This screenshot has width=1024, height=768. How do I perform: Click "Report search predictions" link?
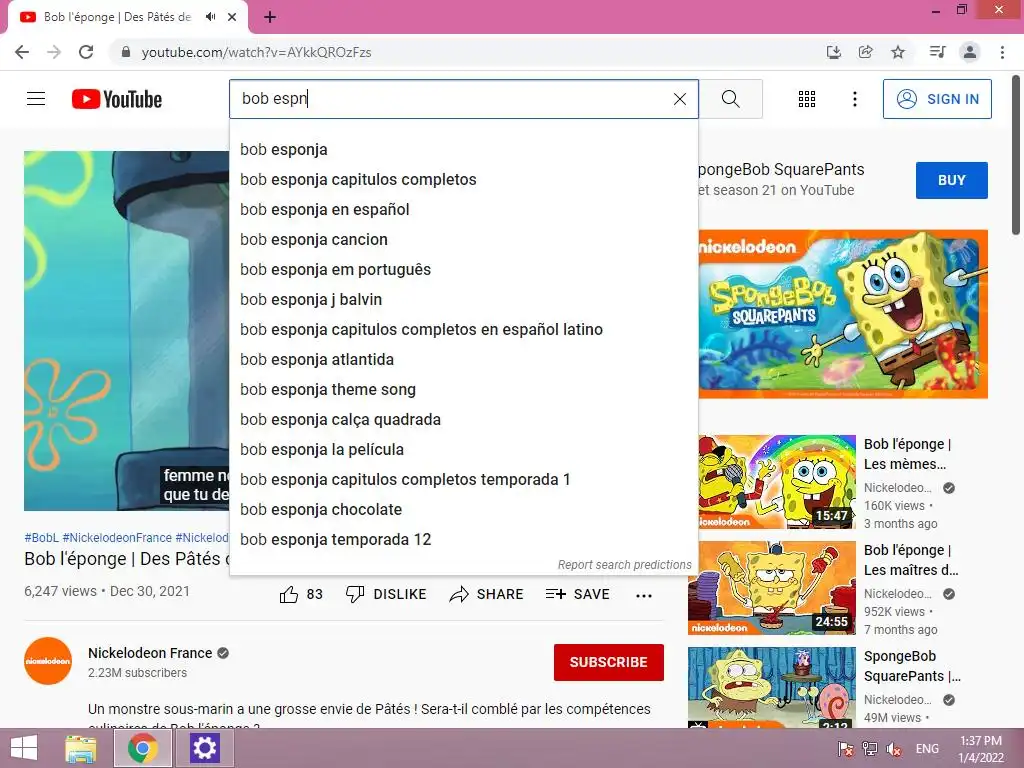tap(624, 565)
